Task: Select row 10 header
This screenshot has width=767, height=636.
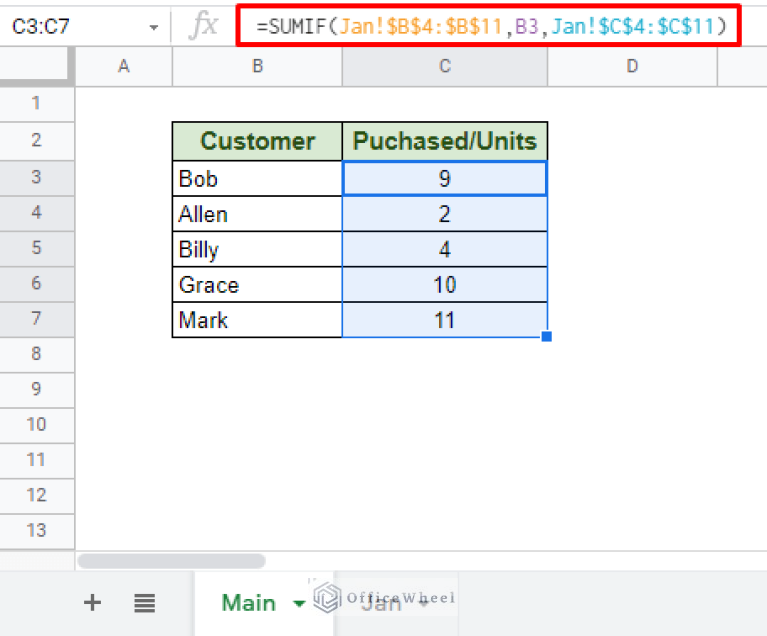Action: pos(36,424)
